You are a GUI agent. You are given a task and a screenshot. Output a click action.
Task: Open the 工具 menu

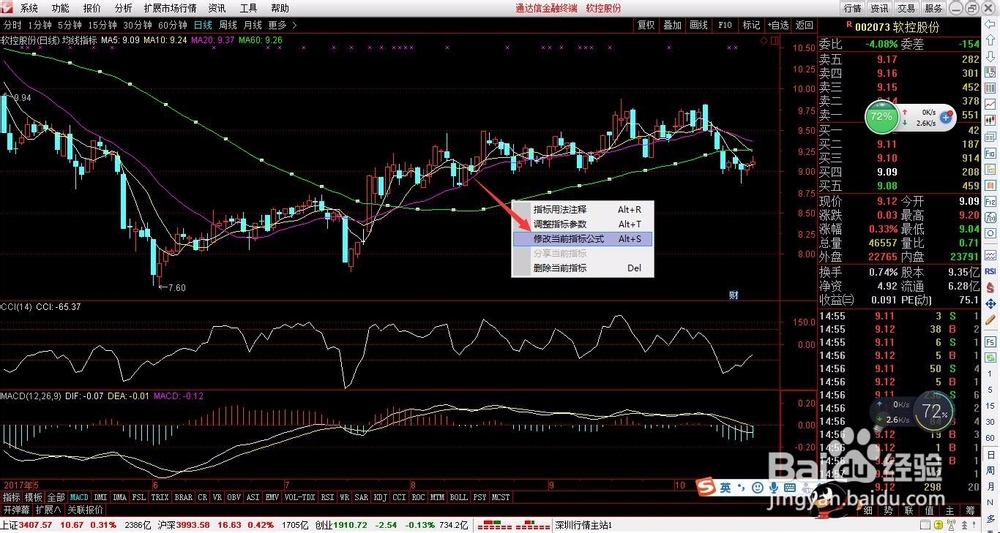(x=248, y=8)
